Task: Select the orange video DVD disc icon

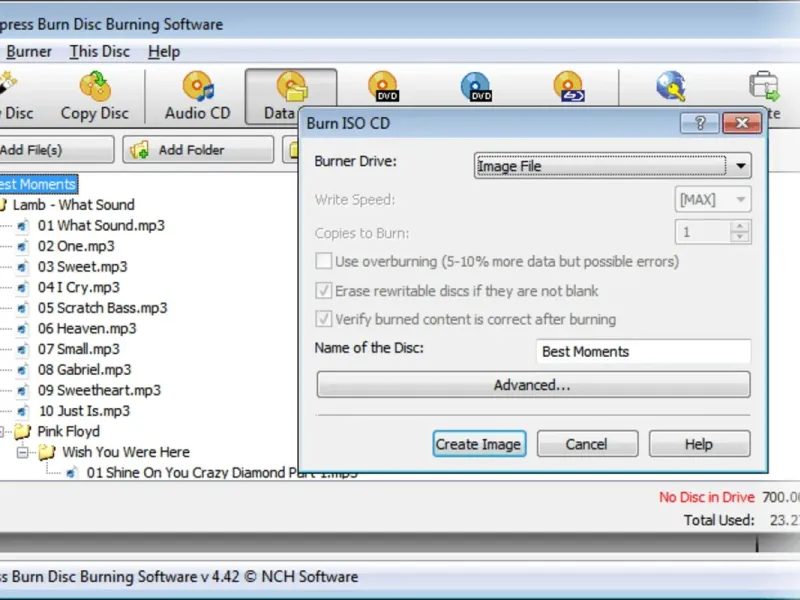Action: click(x=383, y=86)
